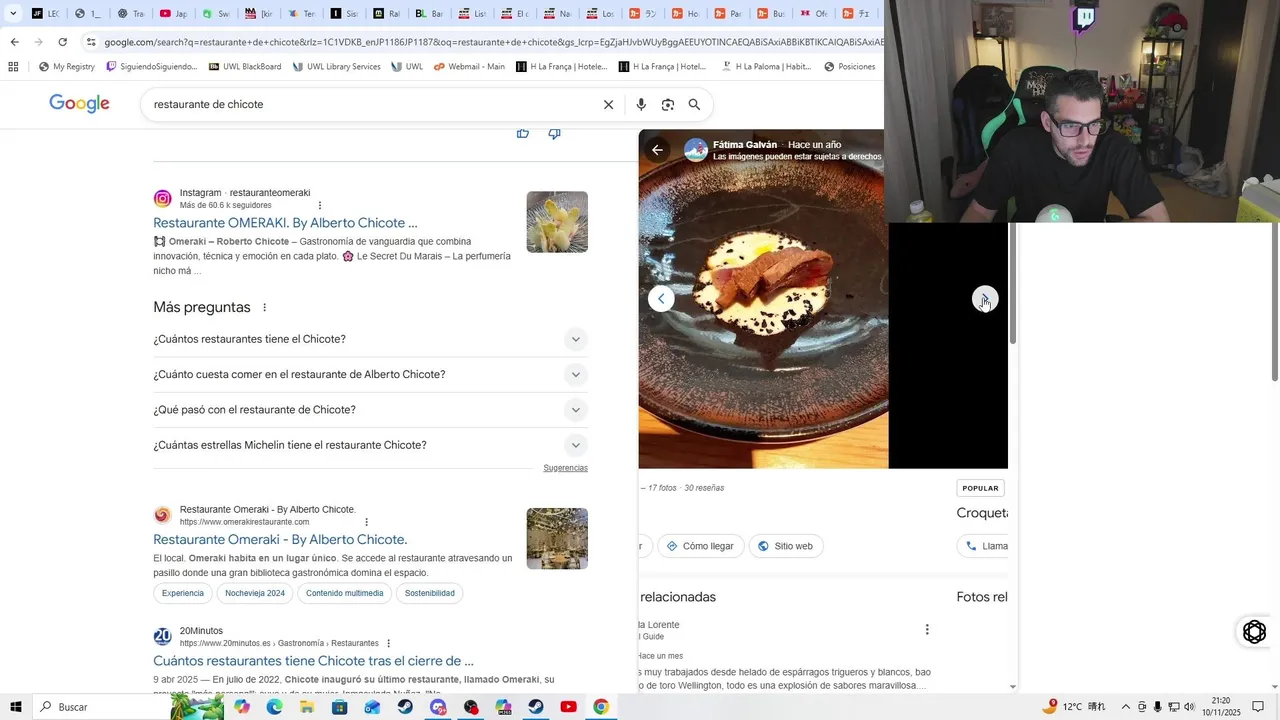Viewport: 1280px width, 720px height.
Task: Click the address bar URL
Action: [x=493, y=42]
